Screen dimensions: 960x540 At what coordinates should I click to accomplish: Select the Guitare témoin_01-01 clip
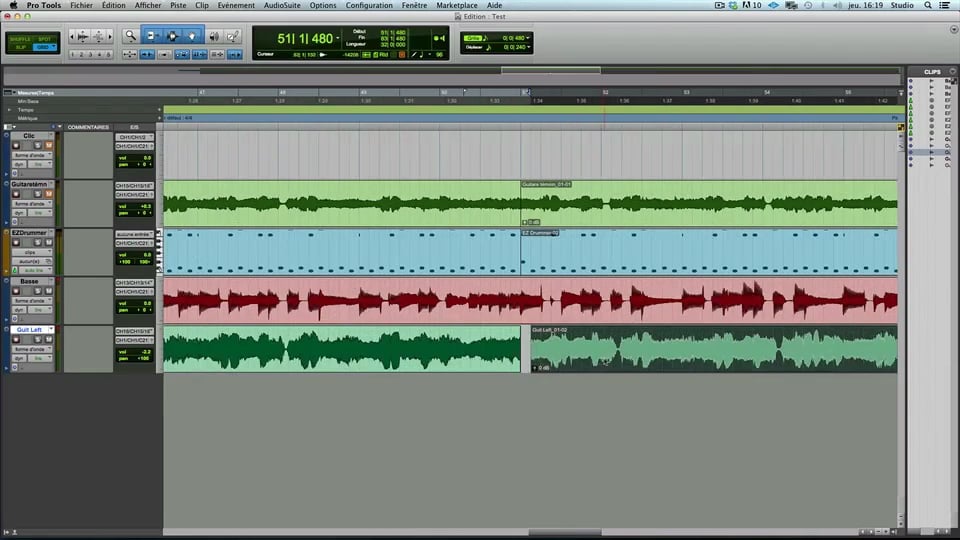(709, 203)
